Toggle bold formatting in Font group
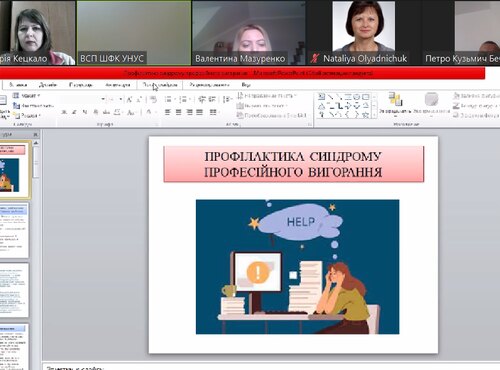The image size is (500, 370). coord(64,112)
